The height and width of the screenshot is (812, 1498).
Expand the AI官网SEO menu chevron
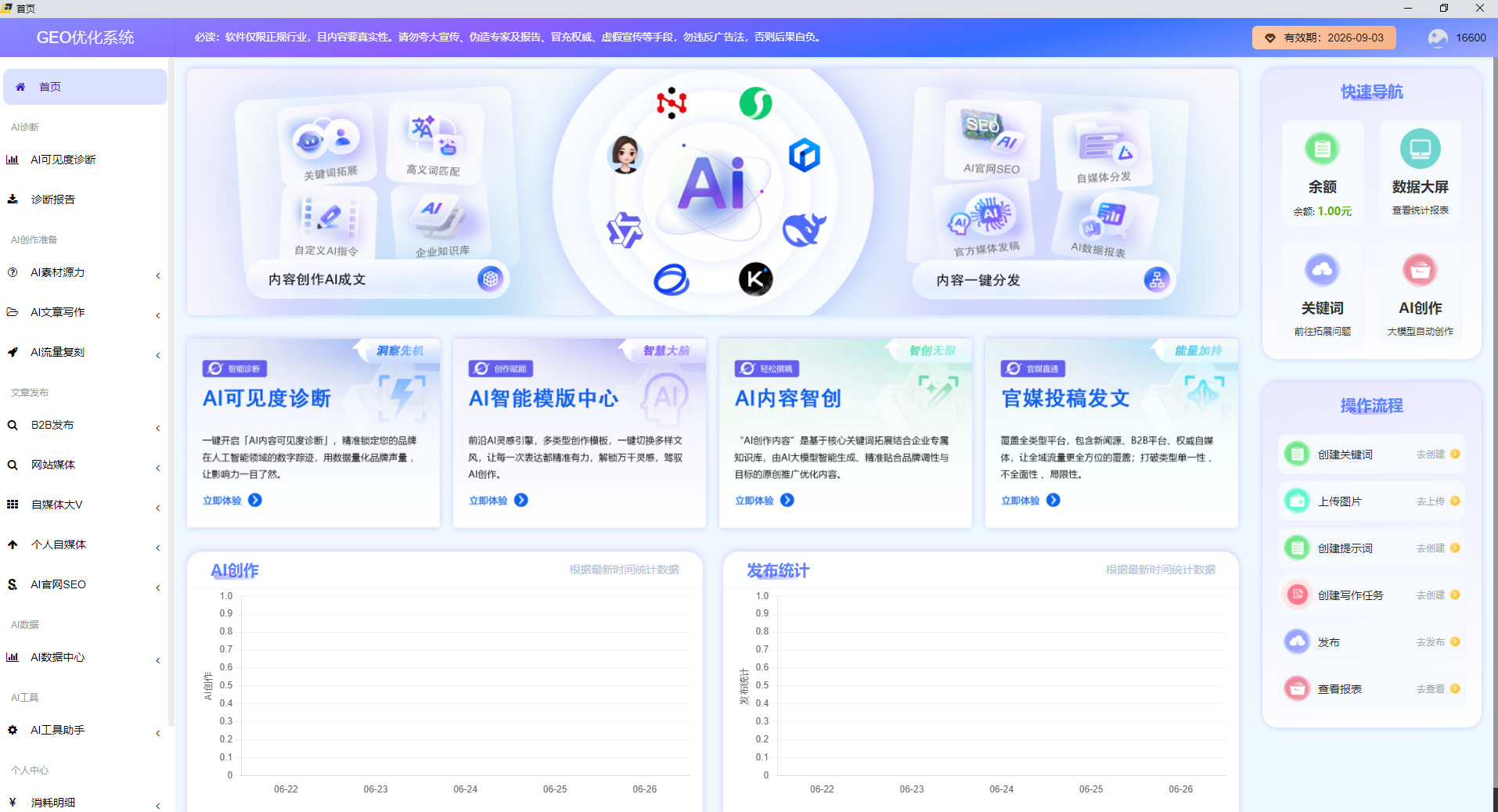(x=158, y=587)
